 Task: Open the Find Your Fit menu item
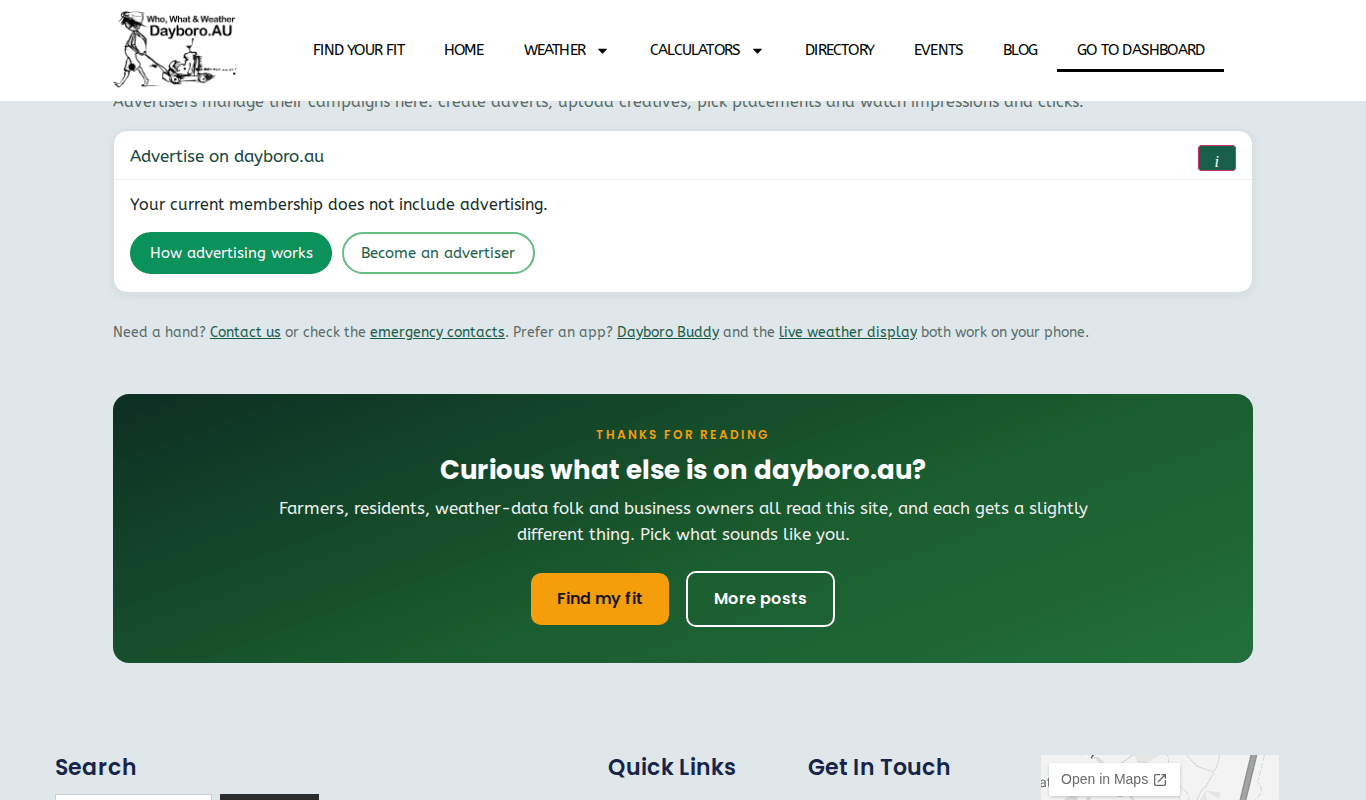(359, 50)
